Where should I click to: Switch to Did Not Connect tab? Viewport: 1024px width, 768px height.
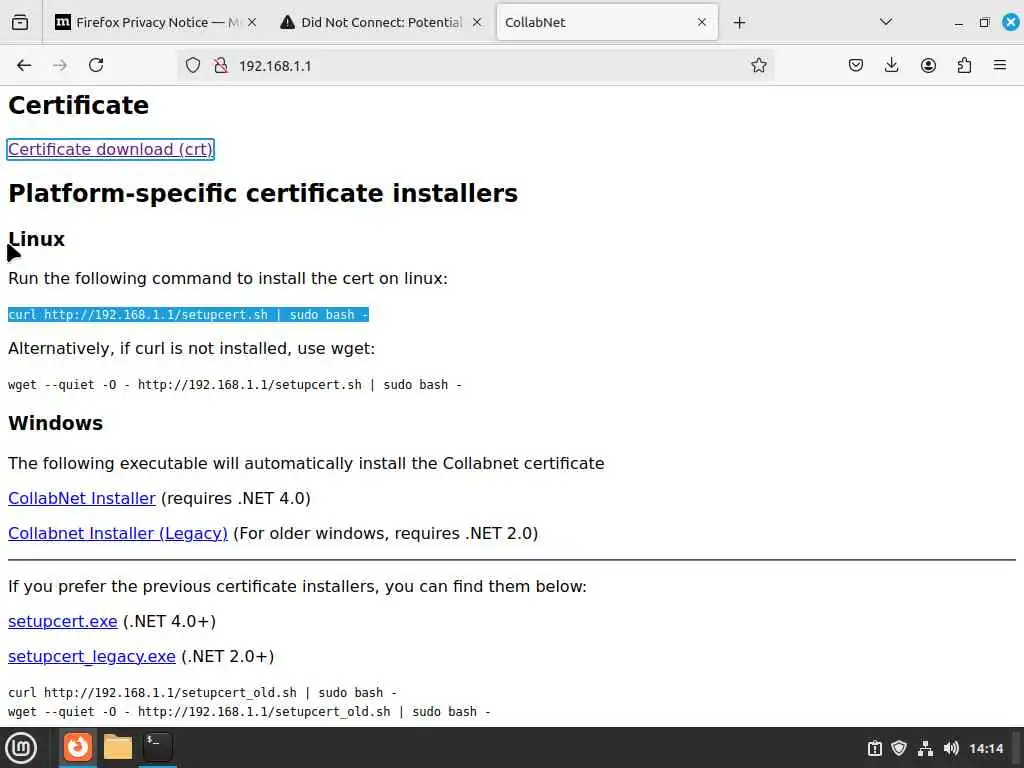coord(381,22)
